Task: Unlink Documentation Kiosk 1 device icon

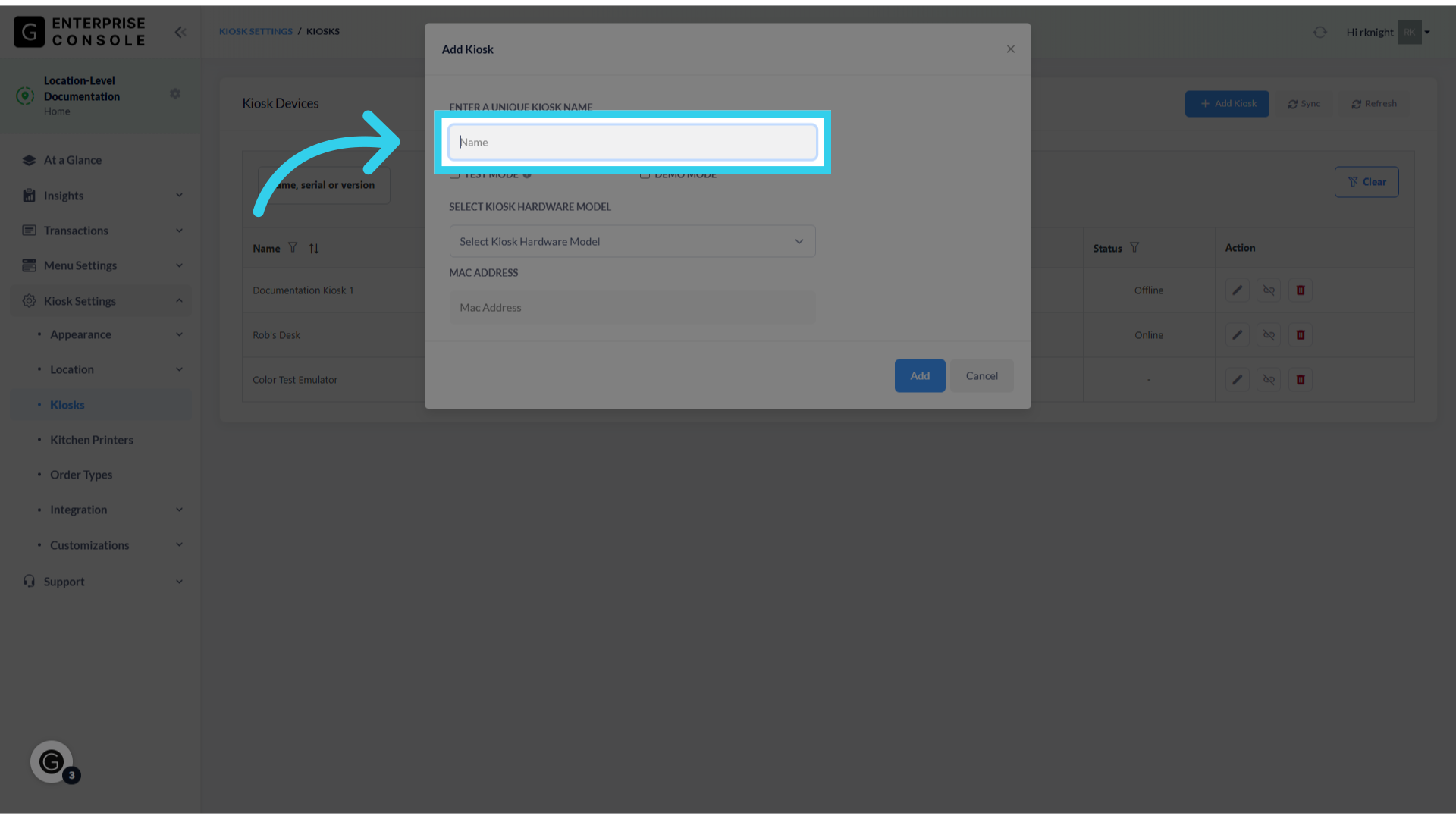Action: pyautogui.click(x=1269, y=290)
